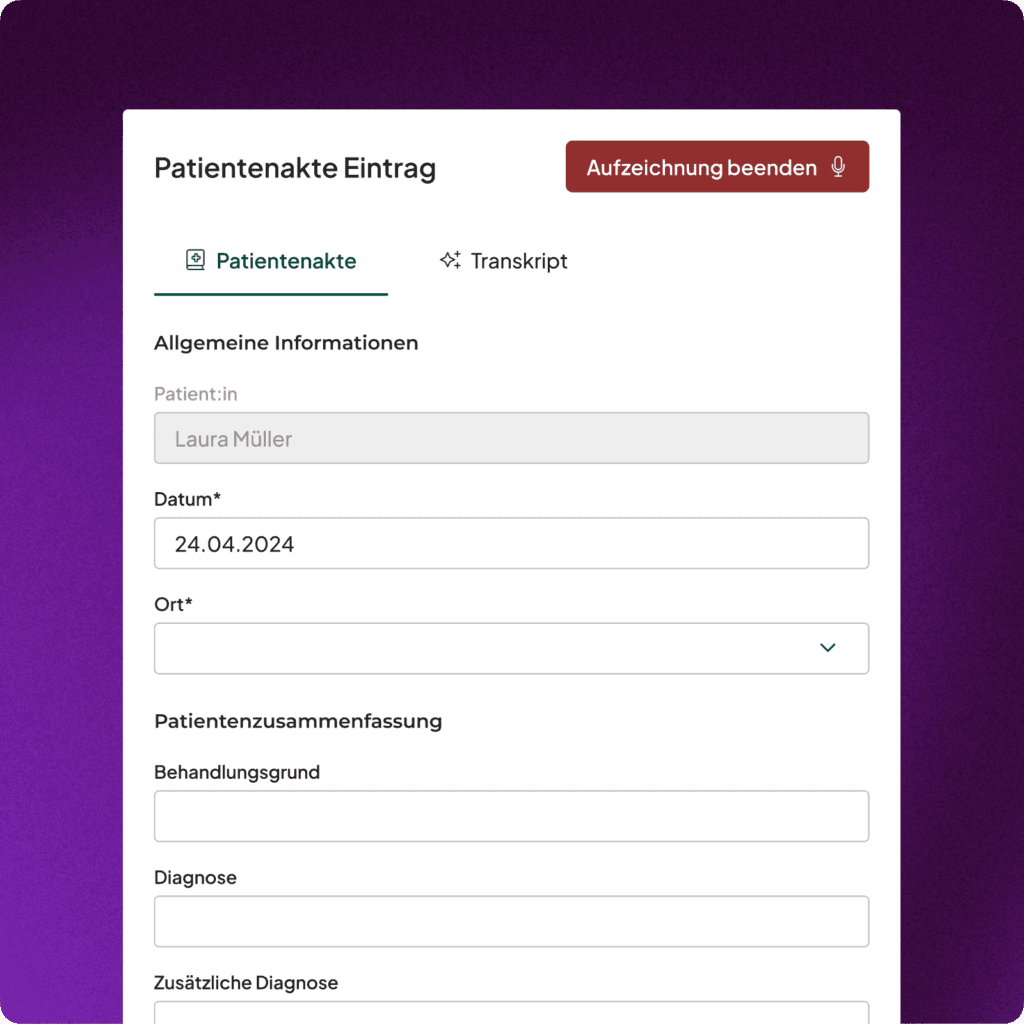Image resolution: width=1024 pixels, height=1024 pixels.
Task: Select the Zusätzliche Diagnose input field
Action: tap(511, 1012)
